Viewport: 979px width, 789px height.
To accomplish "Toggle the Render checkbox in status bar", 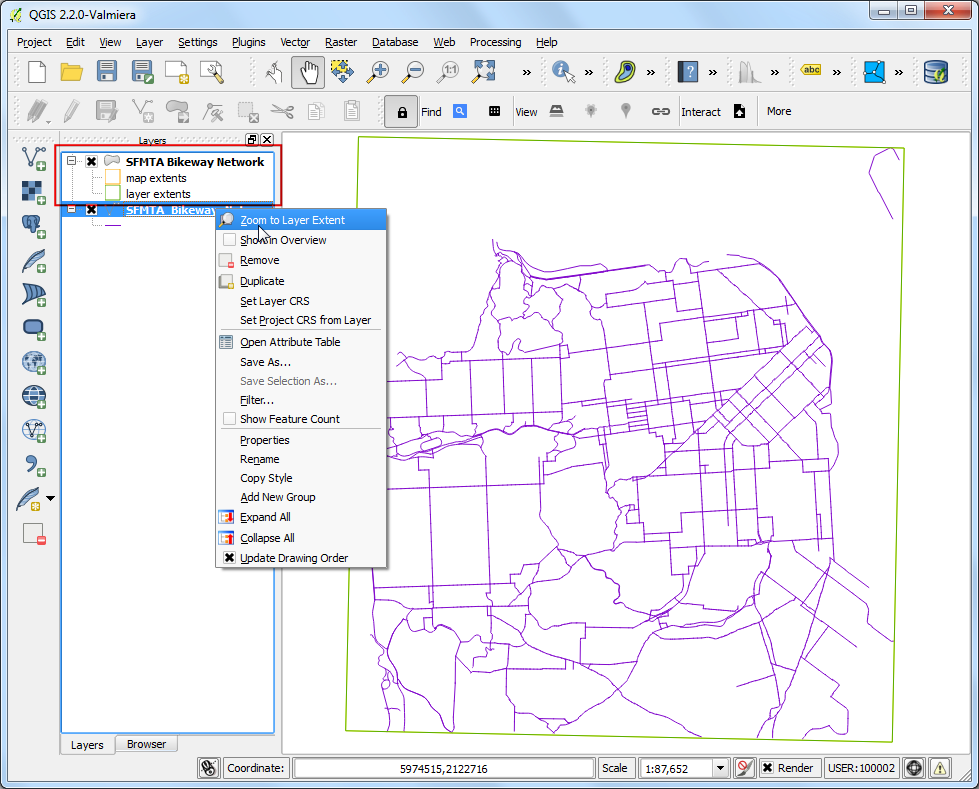I will (x=767, y=768).
